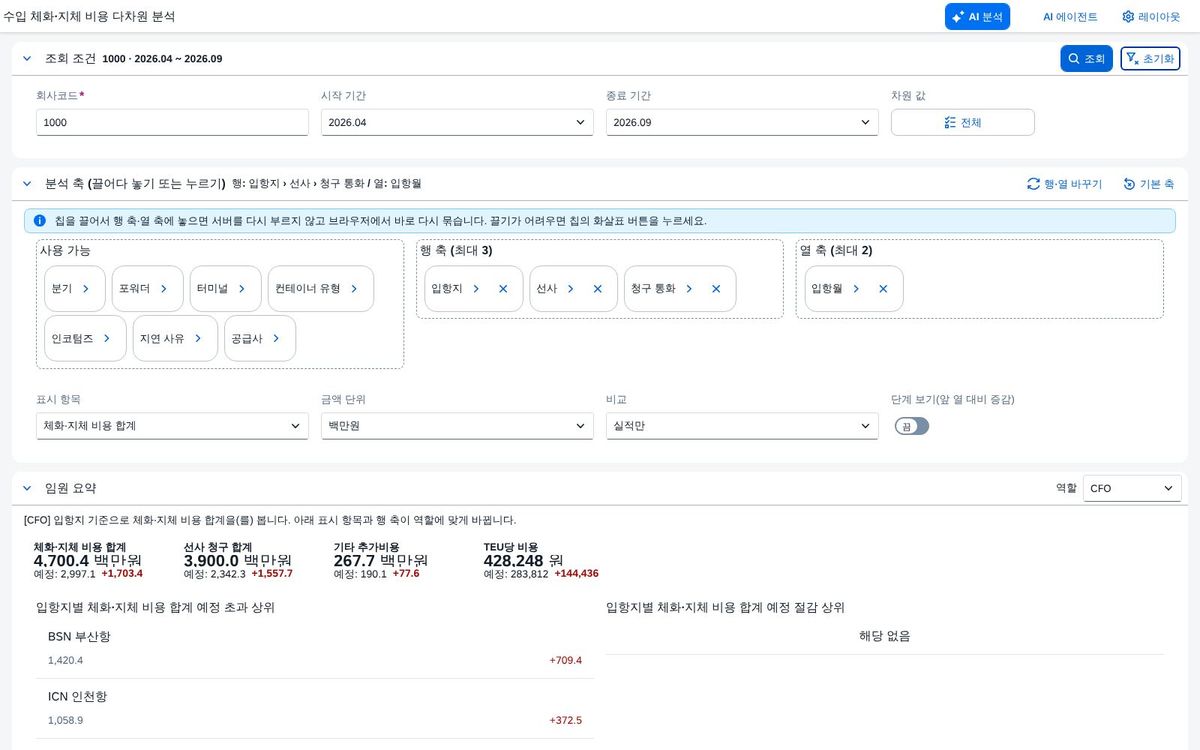Toggle the 단계 보기 switch

(x=912, y=426)
